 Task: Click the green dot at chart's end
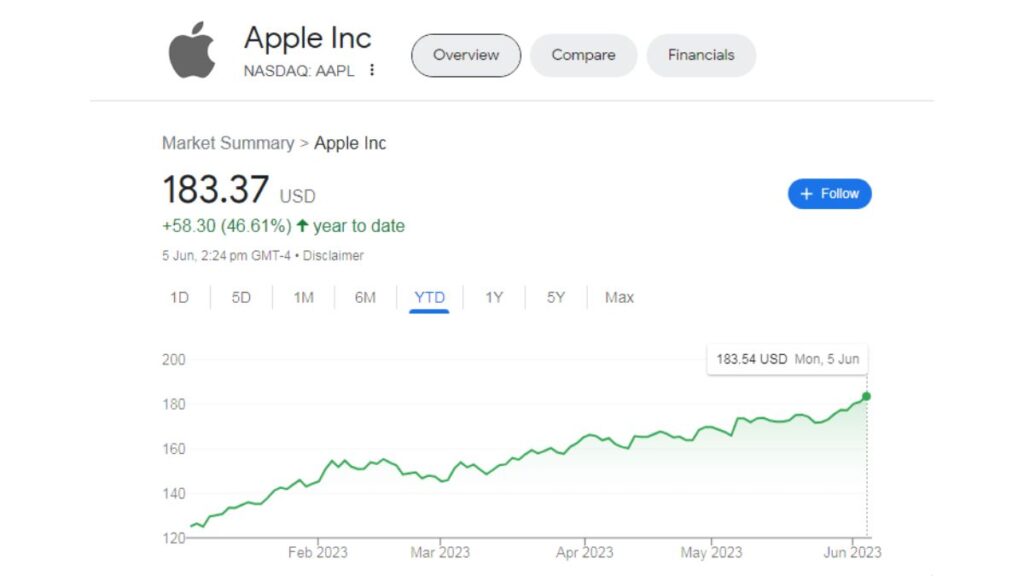pyautogui.click(x=866, y=396)
